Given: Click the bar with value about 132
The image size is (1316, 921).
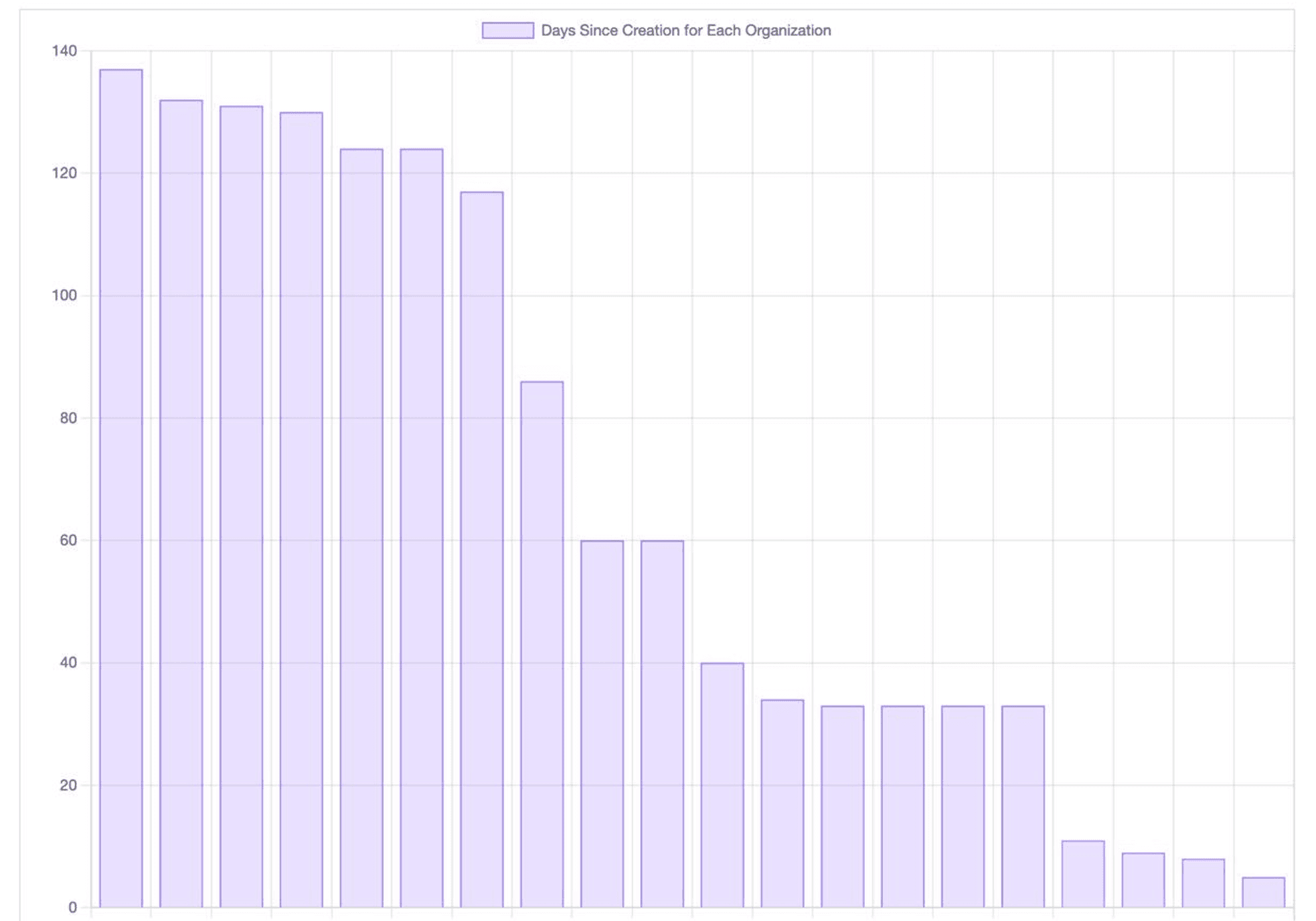Looking at the screenshot, I should click(181, 504).
